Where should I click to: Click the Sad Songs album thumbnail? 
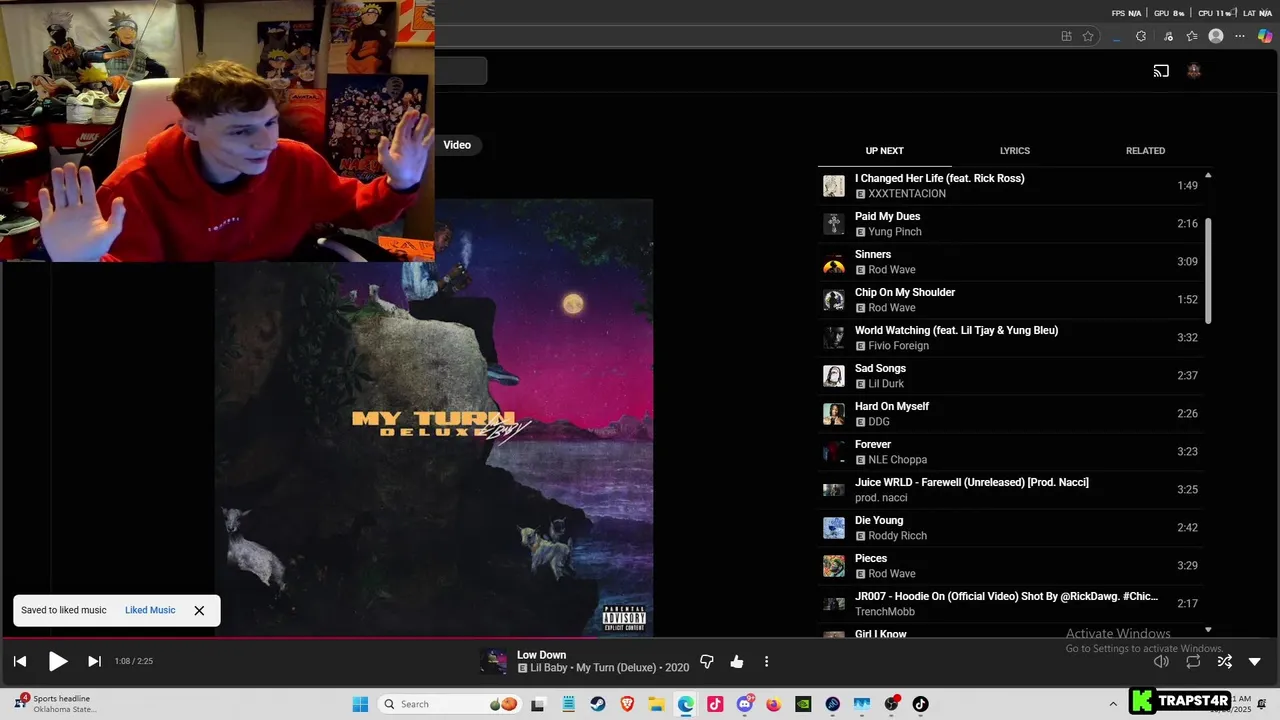834,376
